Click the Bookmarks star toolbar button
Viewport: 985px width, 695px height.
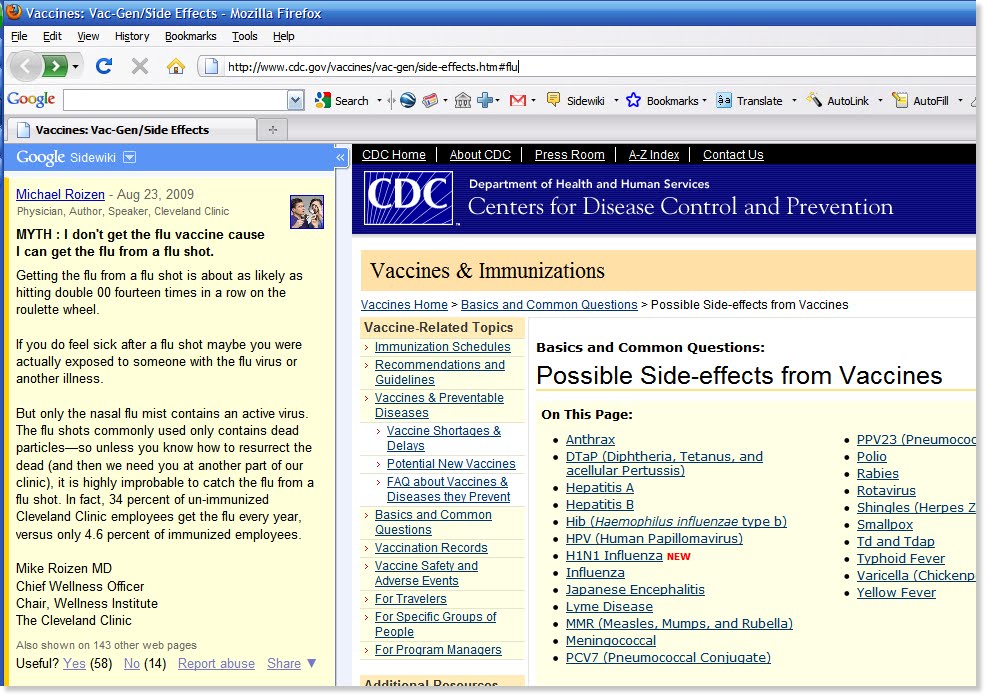[x=663, y=101]
